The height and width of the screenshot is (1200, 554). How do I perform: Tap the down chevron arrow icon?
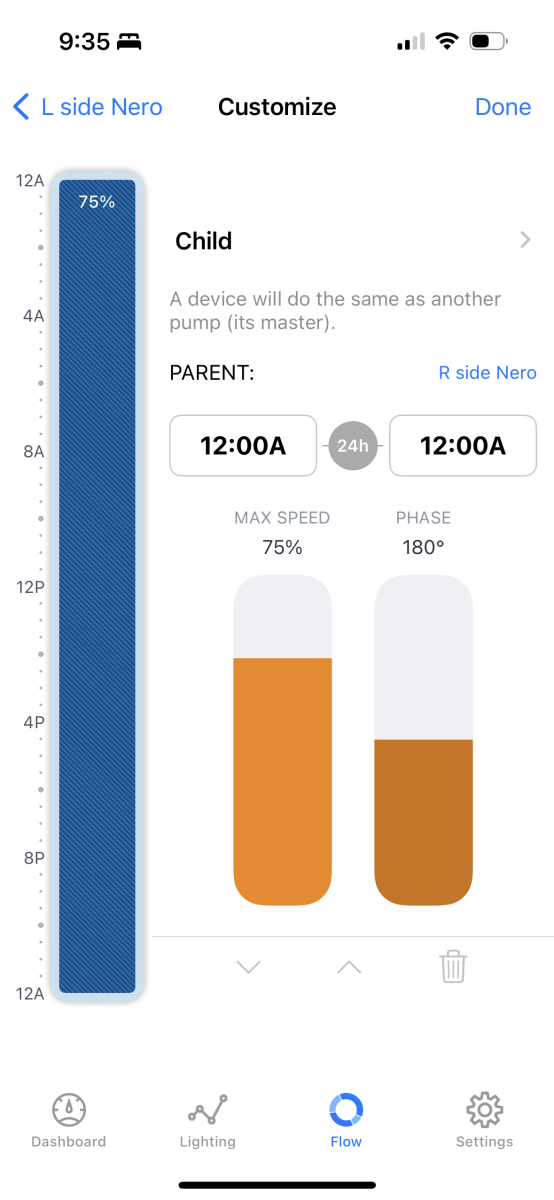click(x=249, y=967)
